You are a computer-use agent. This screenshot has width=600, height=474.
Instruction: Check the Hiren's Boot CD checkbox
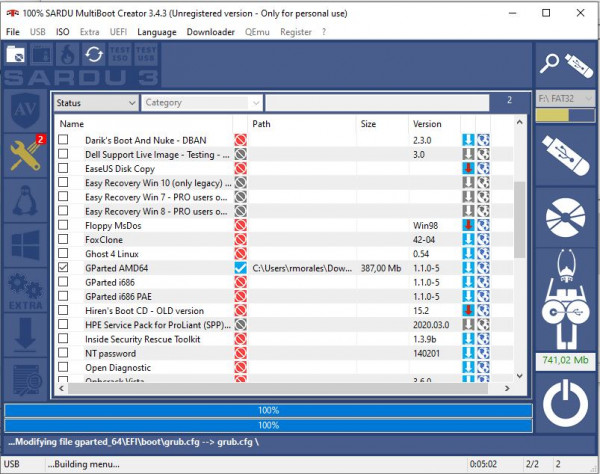[x=63, y=310]
